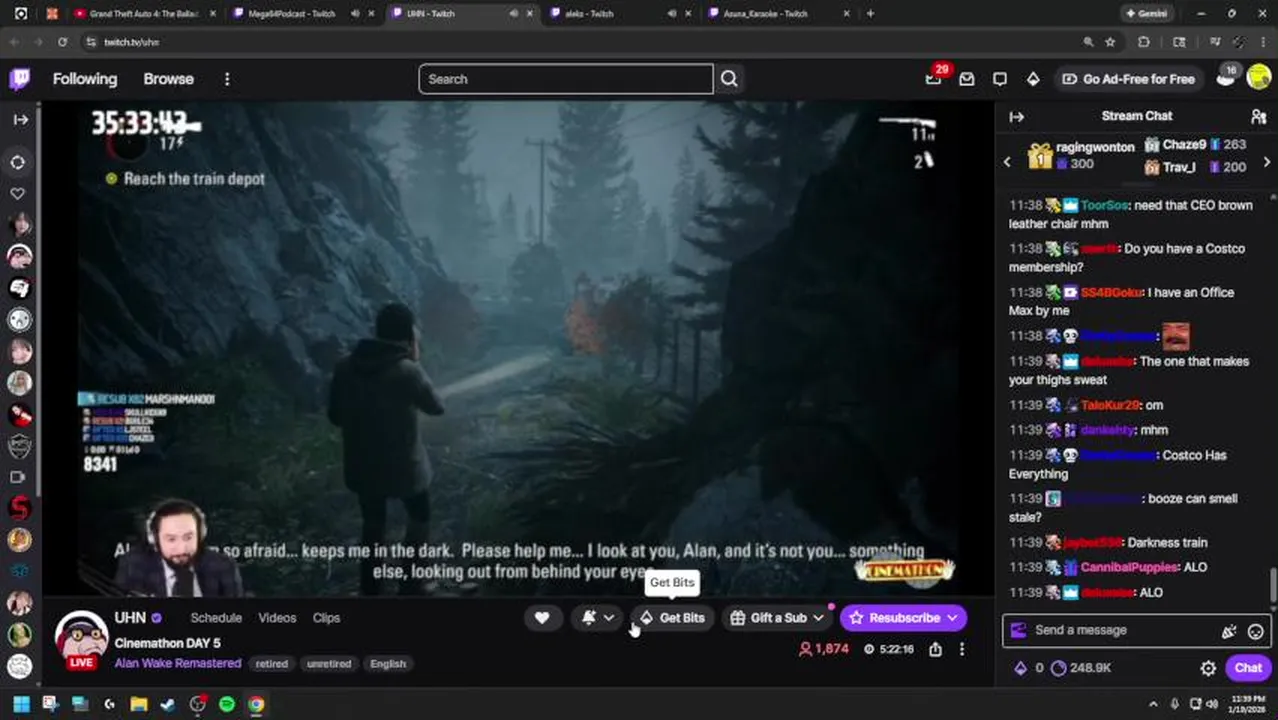Open Prime loot with the red 29 badge

(x=934, y=78)
